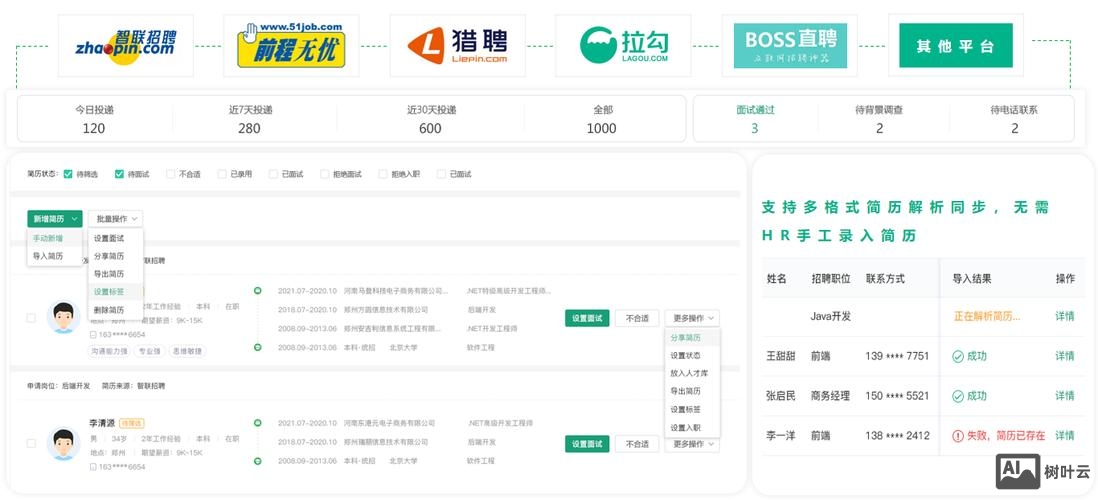Screen dimensions: 1098x500
Task: Open 详情 for the Java开发 row
Action: click(x=1064, y=317)
